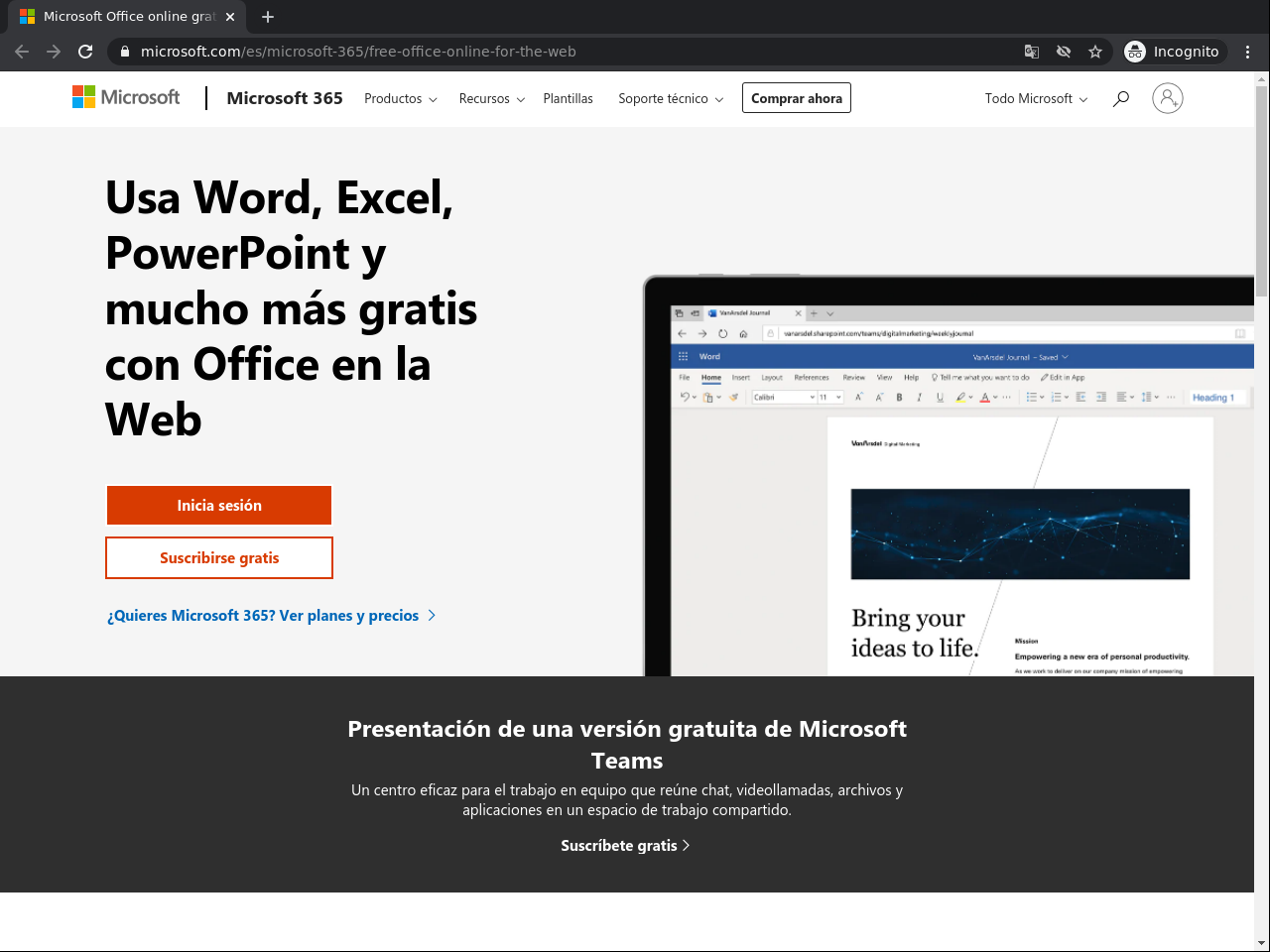Screen dimensions: 1270x952
Task: Open the Microsoft 365 home link
Action: coord(285,98)
